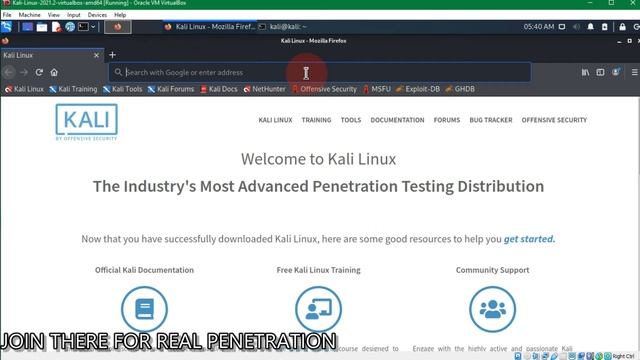The height and width of the screenshot is (360, 640).
Task: Click the 'Free Kali Linux Training' heading
Action: tap(318, 270)
